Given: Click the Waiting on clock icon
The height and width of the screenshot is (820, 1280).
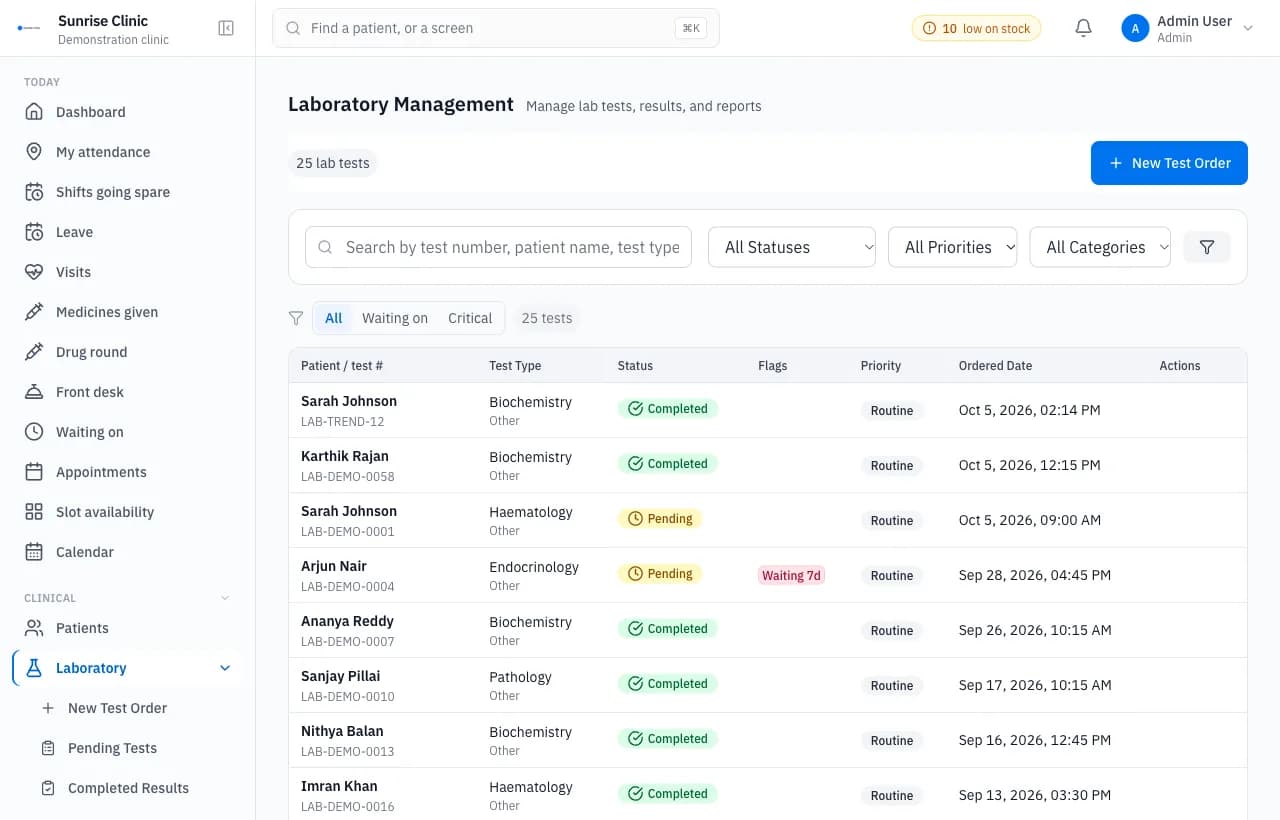Looking at the screenshot, I should pos(34,432).
